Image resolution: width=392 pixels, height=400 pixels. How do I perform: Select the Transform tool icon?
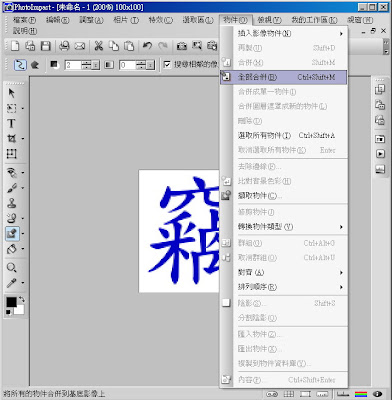(12, 154)
